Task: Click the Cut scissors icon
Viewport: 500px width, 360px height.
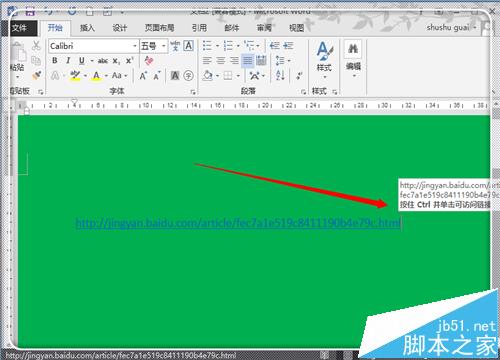Action: point(36,46)
